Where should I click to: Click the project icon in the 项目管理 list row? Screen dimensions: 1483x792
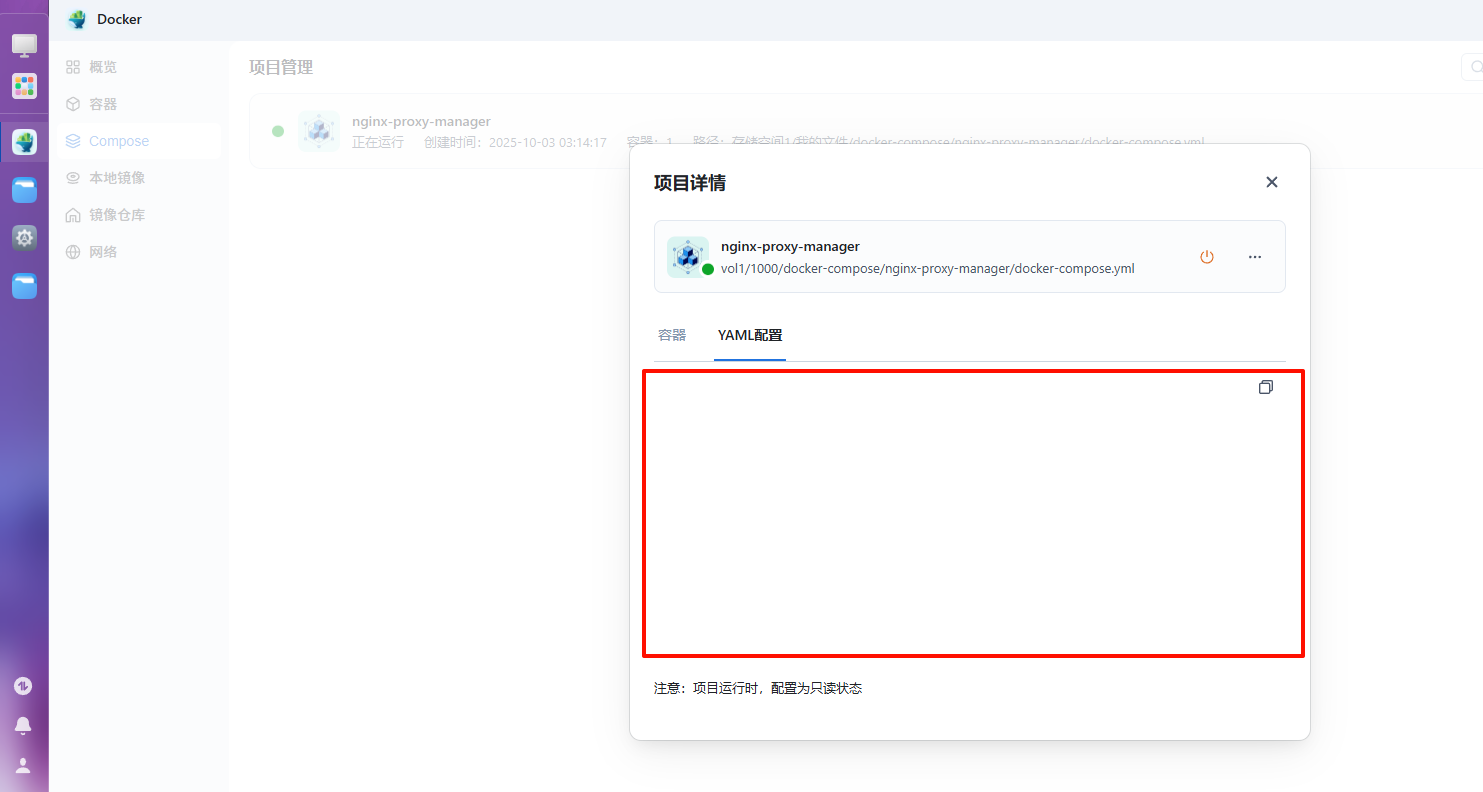point(319,131)
